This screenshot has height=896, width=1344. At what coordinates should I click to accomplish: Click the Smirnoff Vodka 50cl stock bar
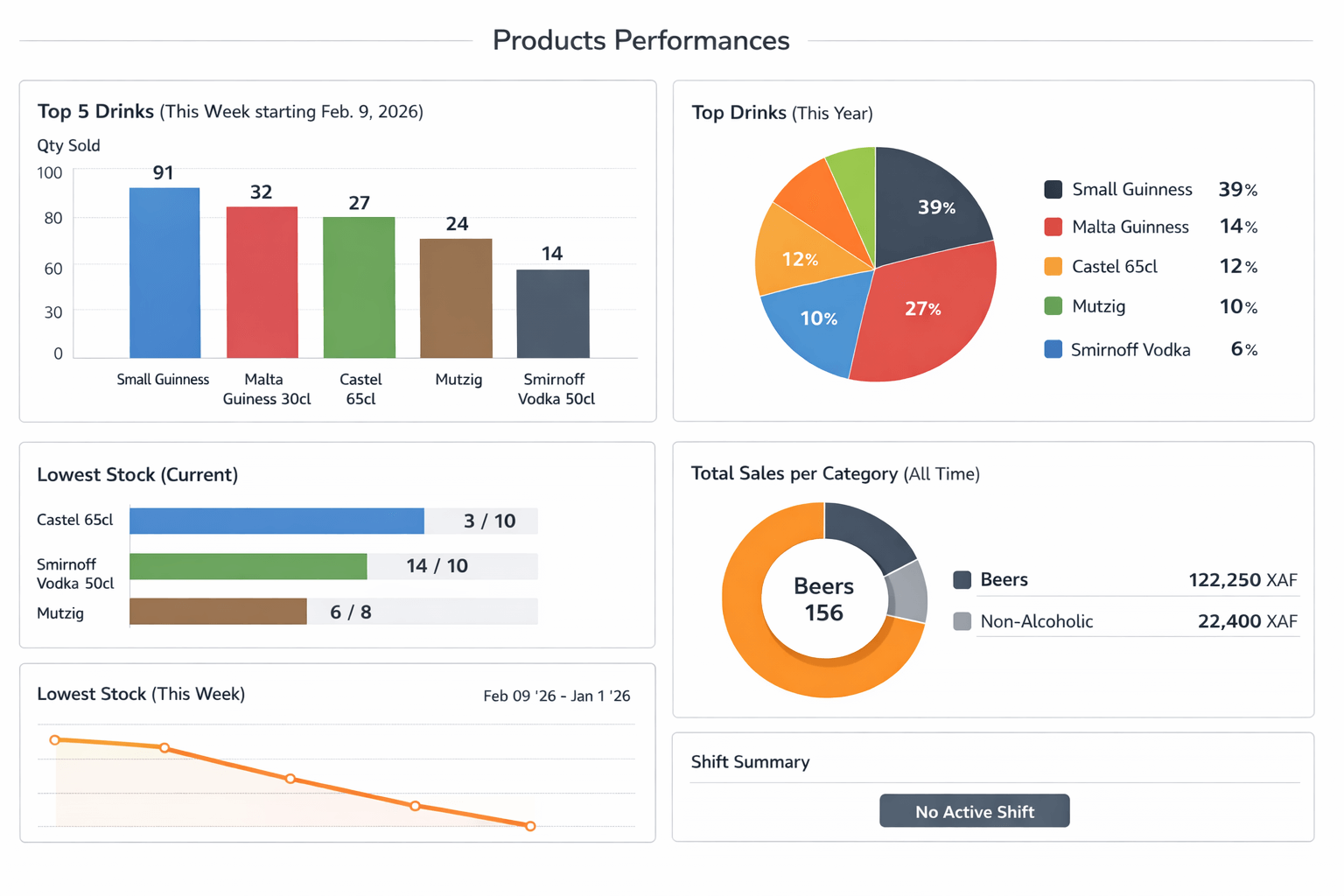click(x=248, y=565)
